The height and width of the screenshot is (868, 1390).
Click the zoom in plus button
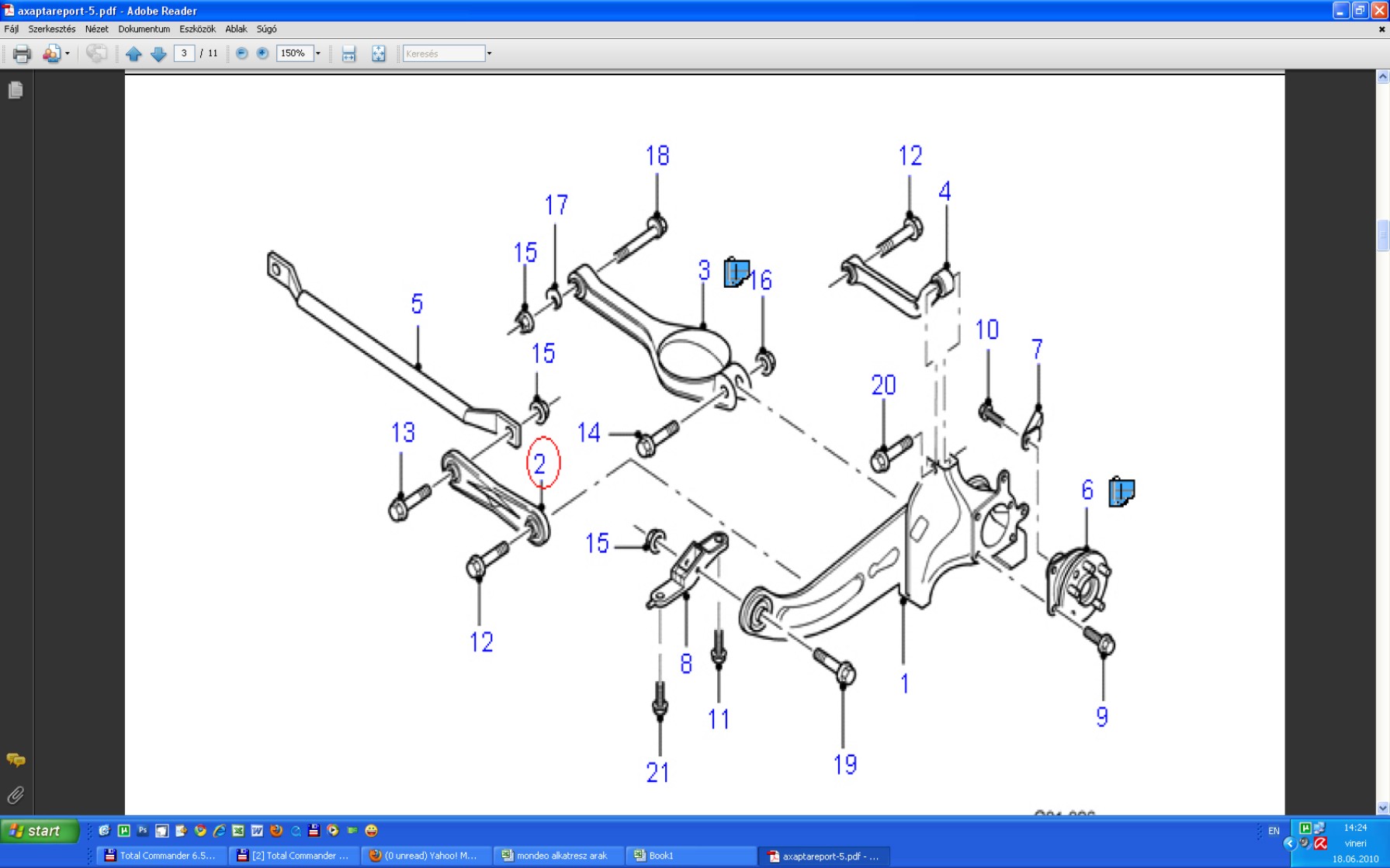262,54
